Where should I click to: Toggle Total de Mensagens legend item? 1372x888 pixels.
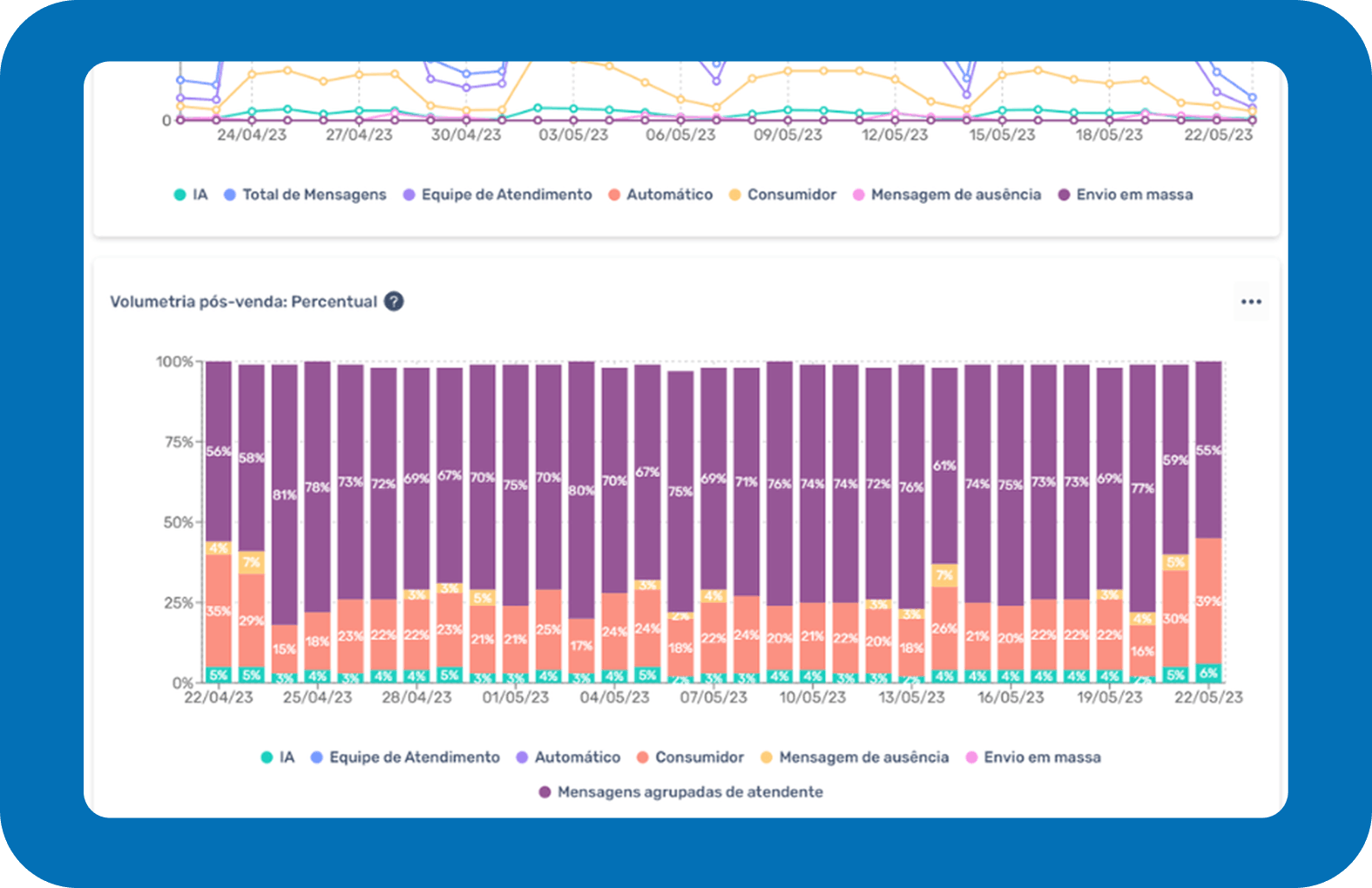click(x=305, y=194)
